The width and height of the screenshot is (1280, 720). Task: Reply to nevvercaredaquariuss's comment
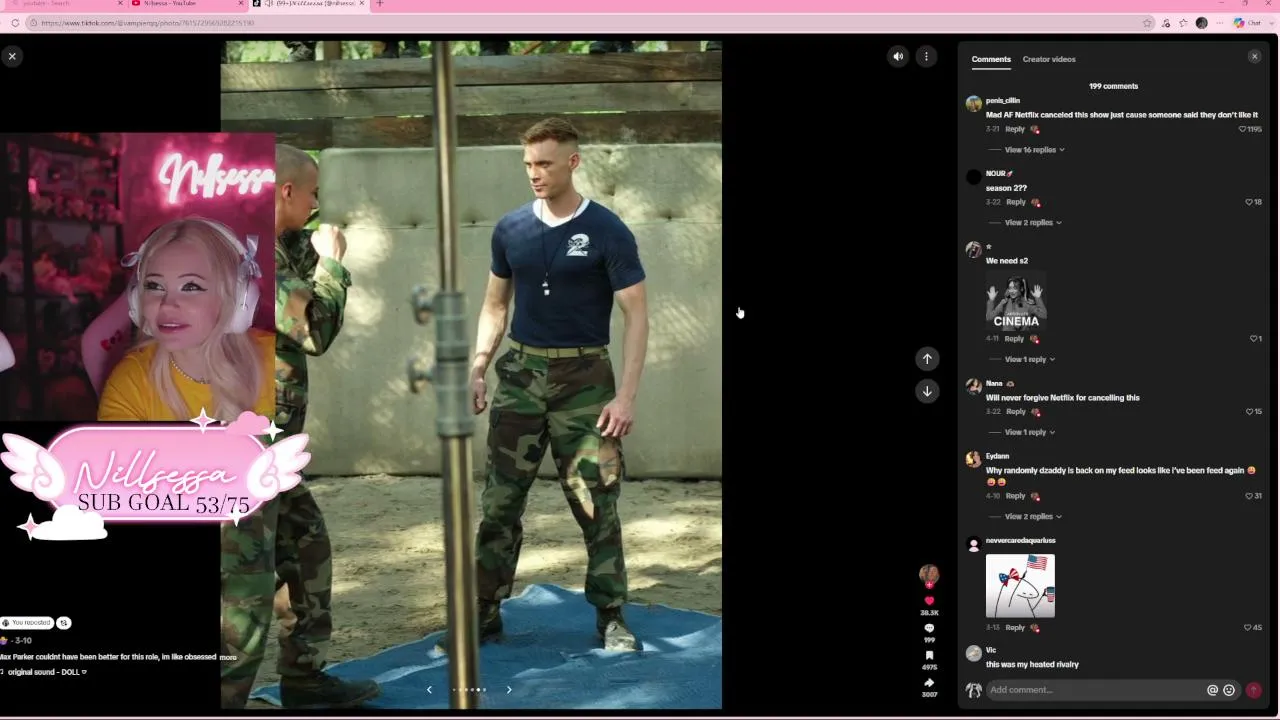coord(1015,628)
